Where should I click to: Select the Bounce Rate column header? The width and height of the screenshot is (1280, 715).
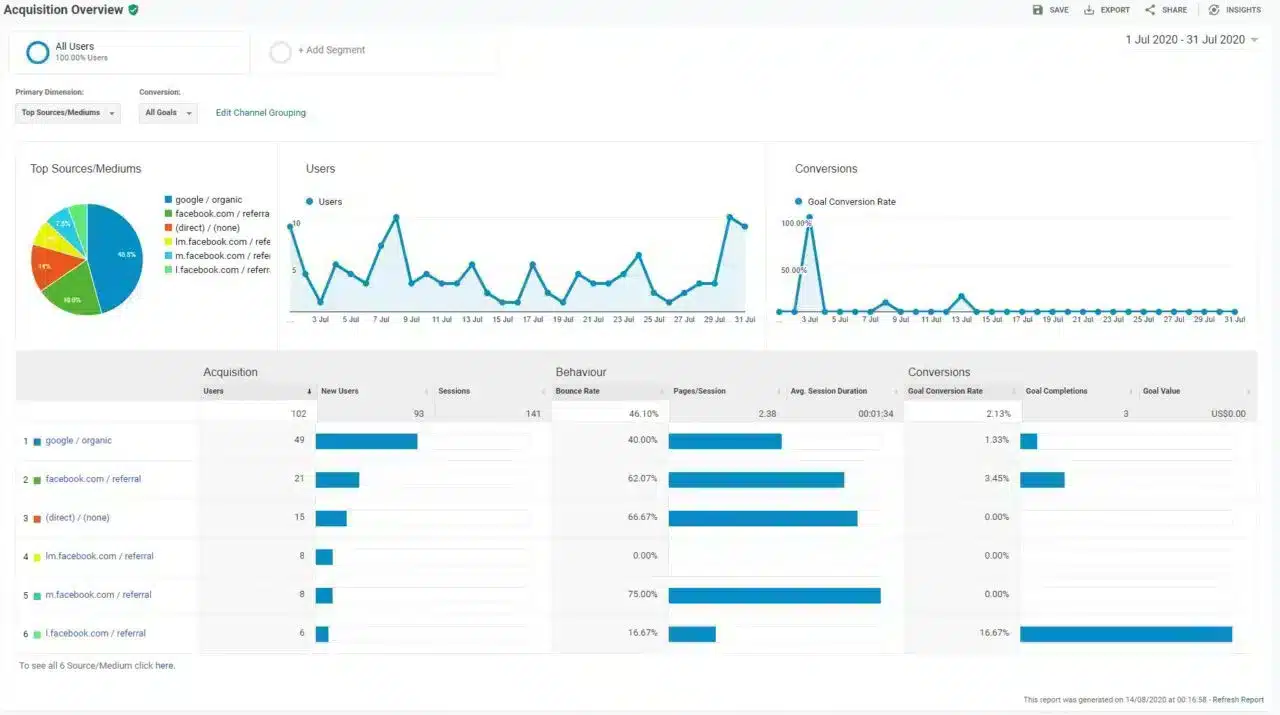point(578,391)
